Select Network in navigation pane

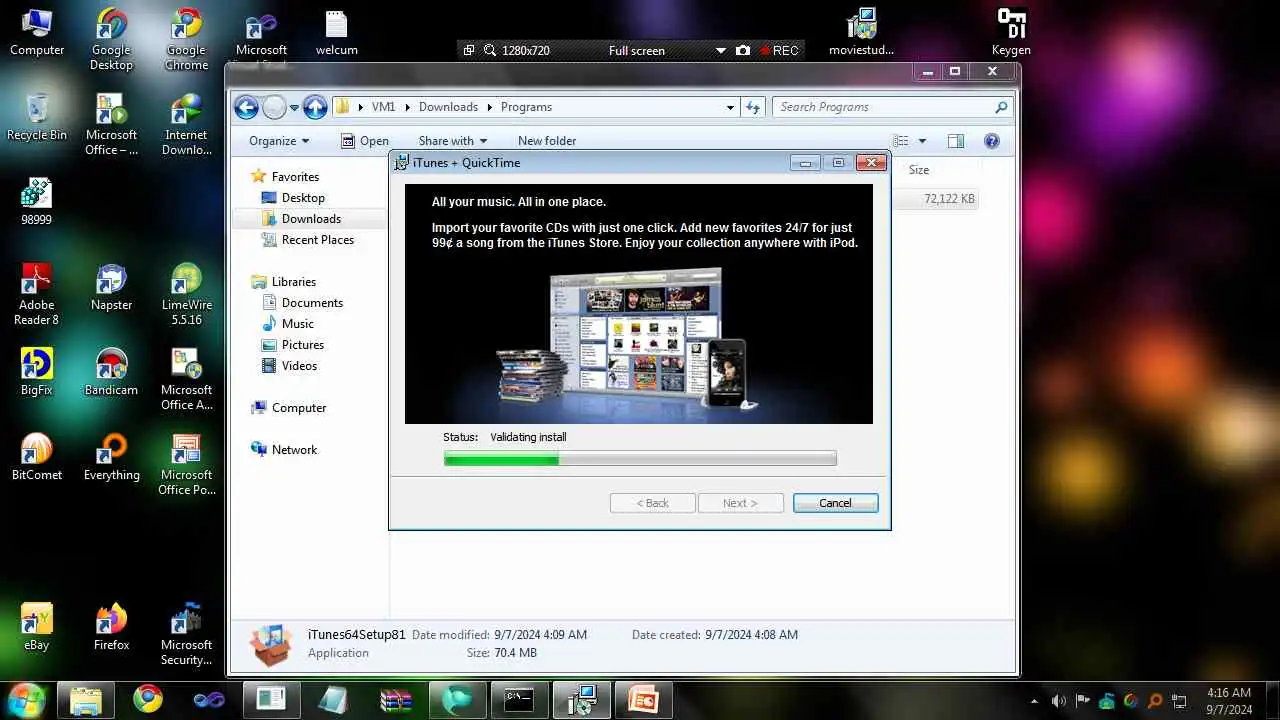(284, 450)
